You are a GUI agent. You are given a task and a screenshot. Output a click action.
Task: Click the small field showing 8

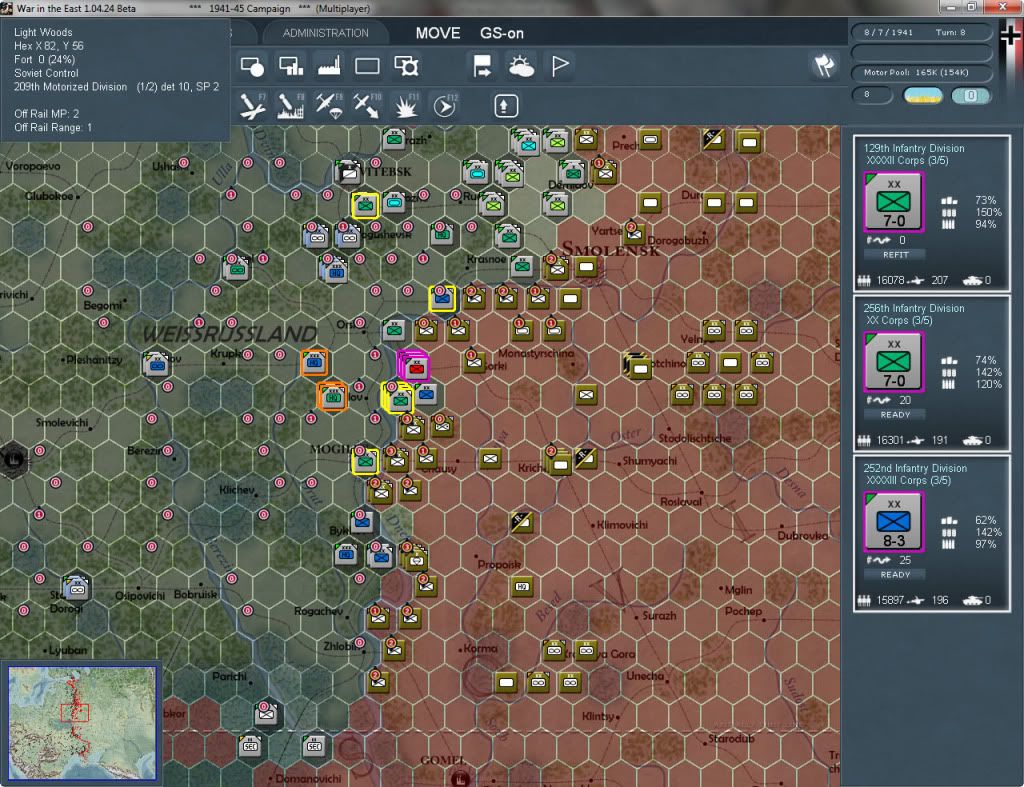pyautogui.click(x=872, y=95)
